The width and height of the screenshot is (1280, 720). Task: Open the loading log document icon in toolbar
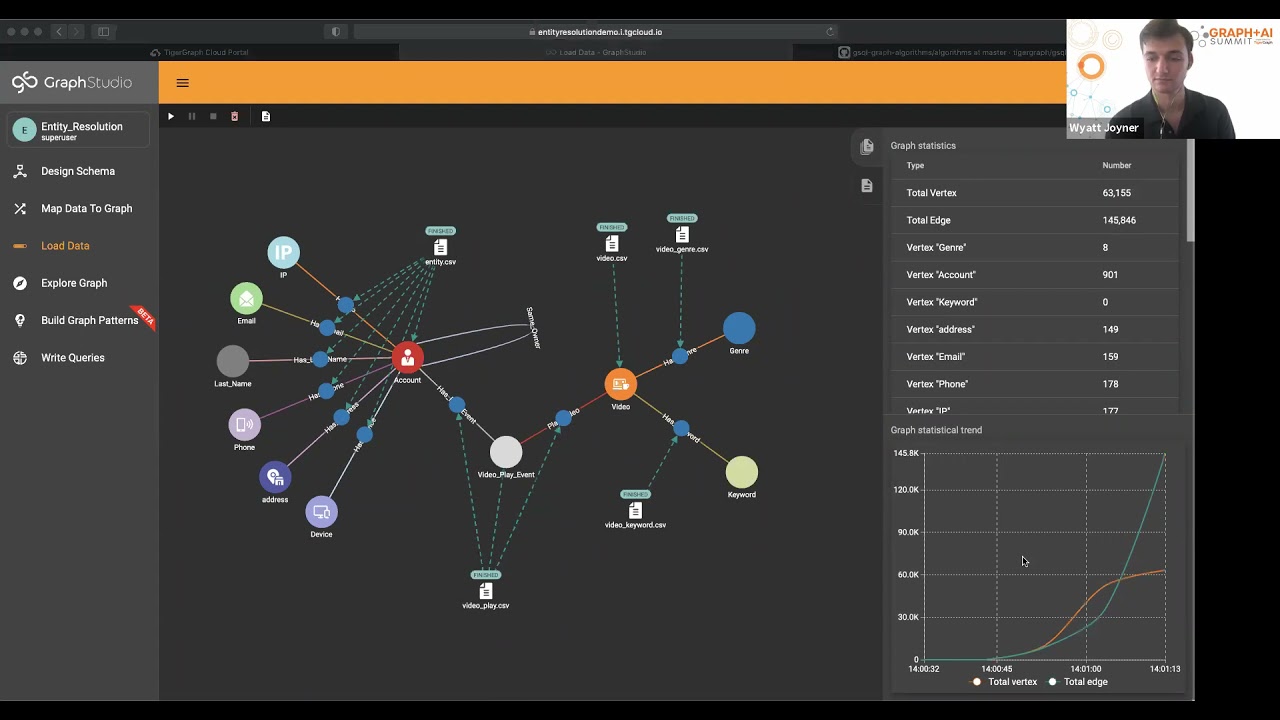265,116
